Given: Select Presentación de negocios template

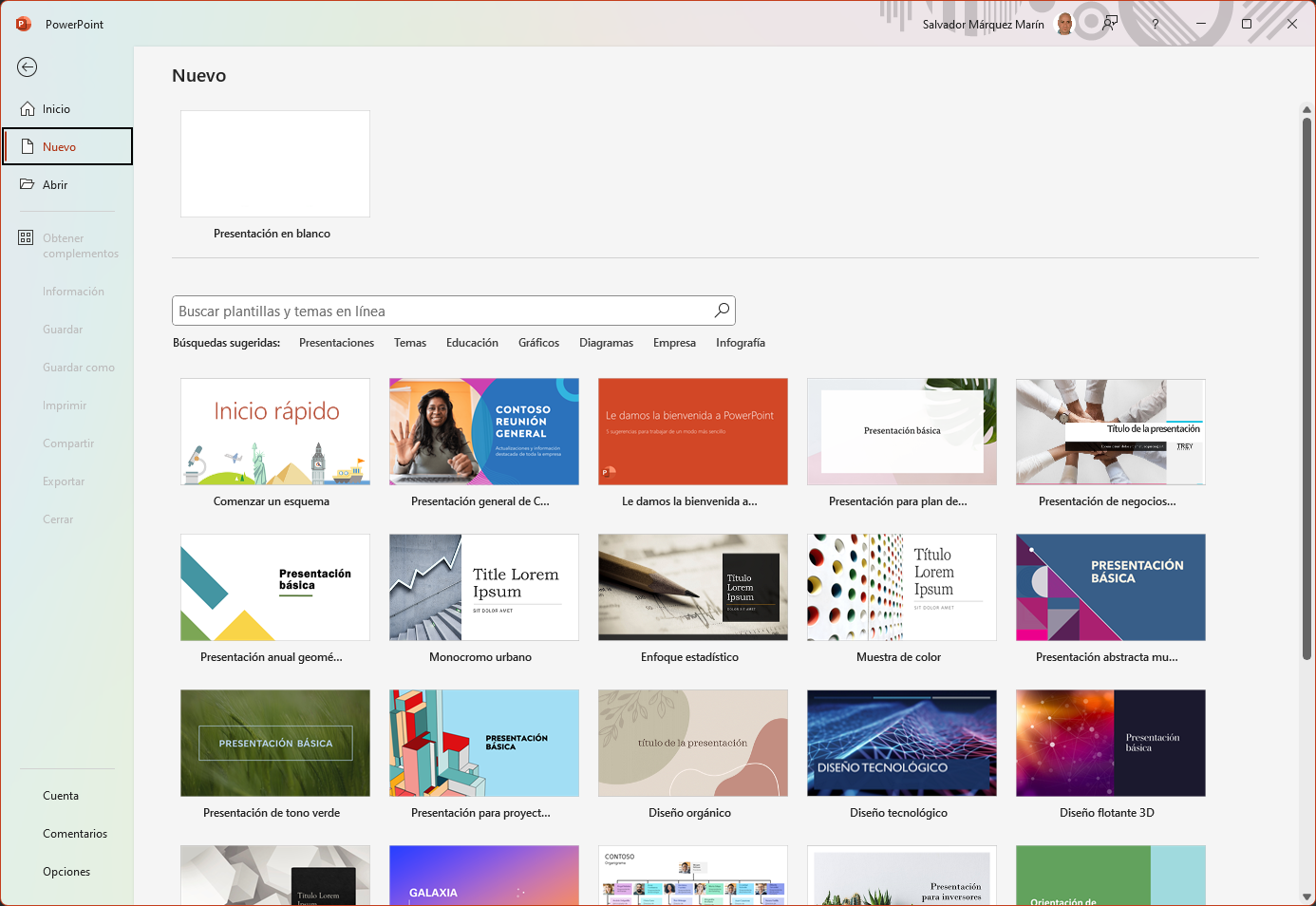Looking at the screenshot, I should click(x=1111, y=431).
